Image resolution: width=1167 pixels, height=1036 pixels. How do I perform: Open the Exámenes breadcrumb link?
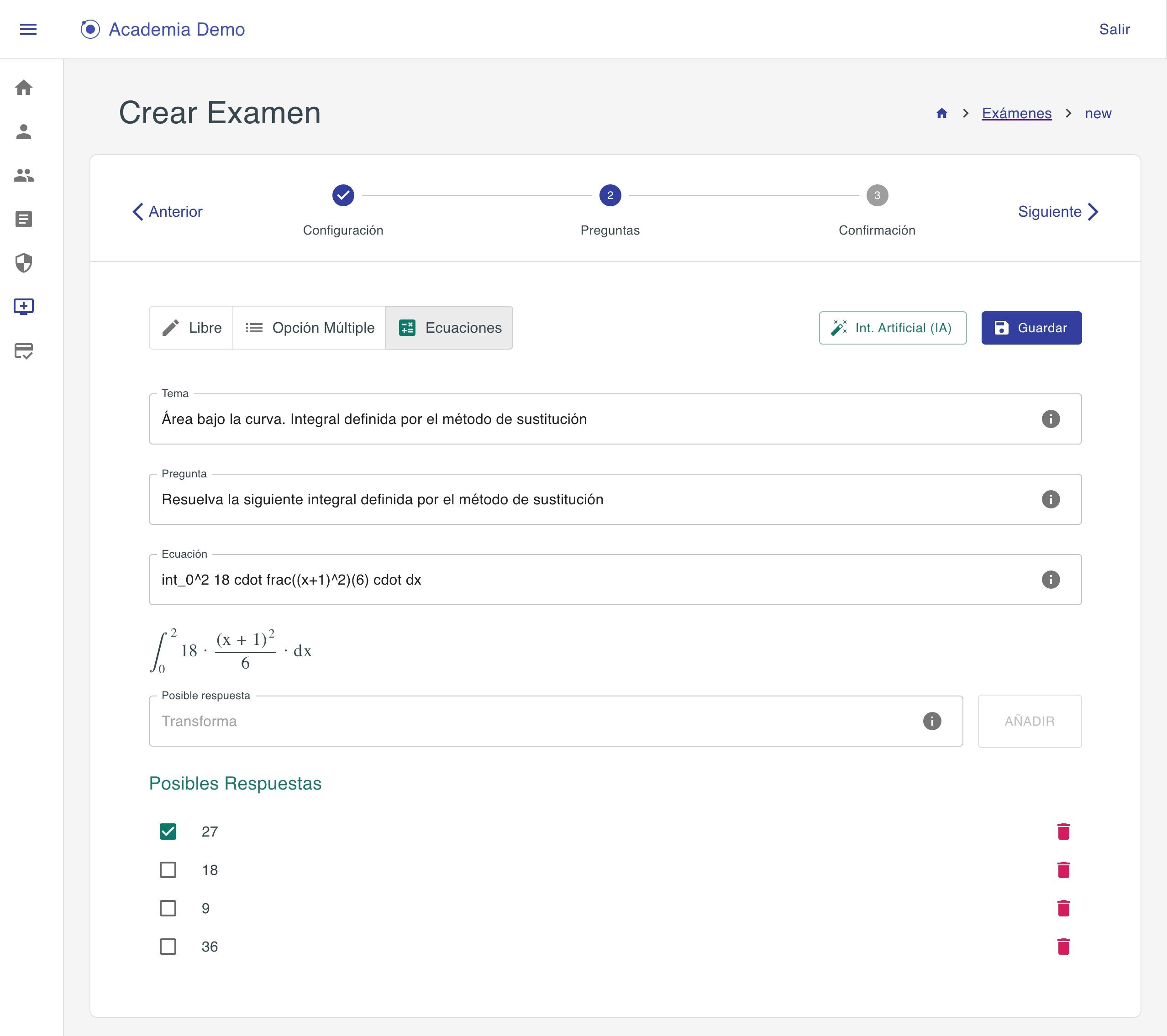click(x=1016, y=114)
